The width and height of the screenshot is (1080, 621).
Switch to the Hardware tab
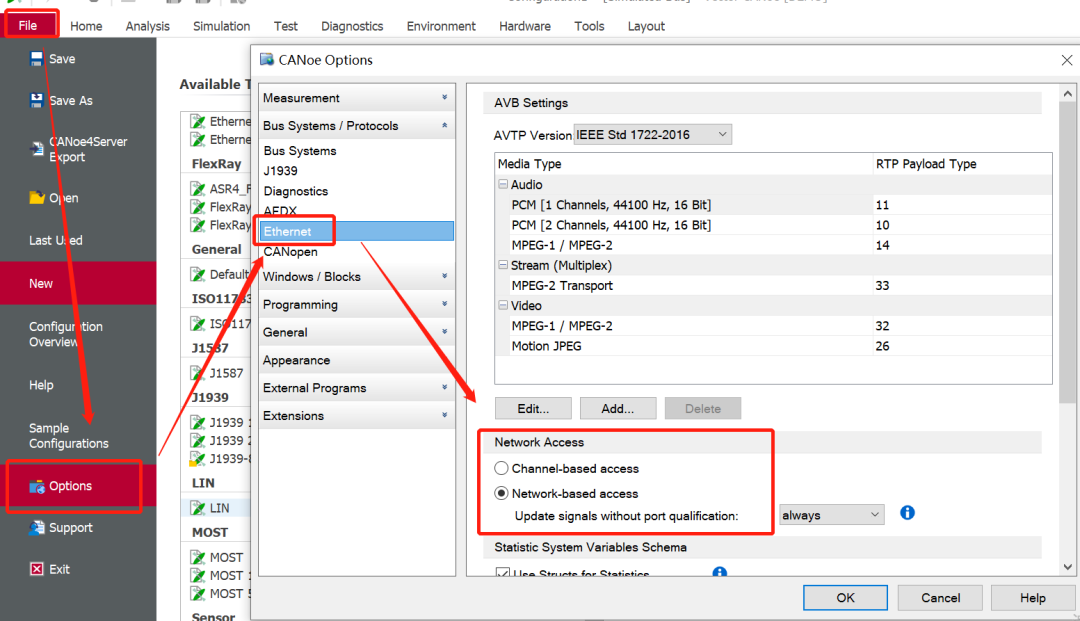click(x=524, y=26)
